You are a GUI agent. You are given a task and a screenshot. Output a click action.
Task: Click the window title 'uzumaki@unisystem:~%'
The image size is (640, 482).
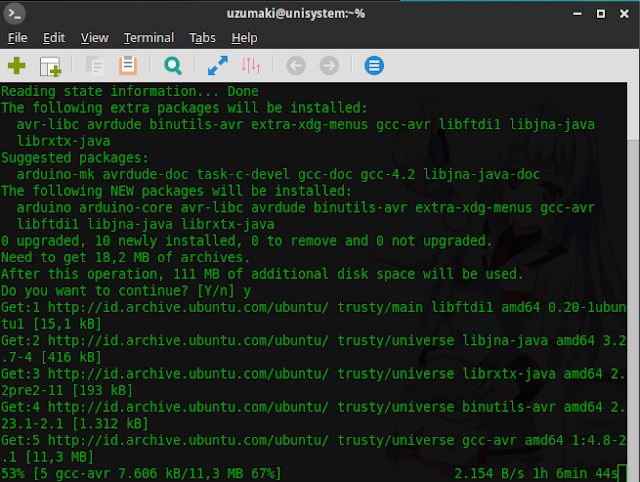296,14
